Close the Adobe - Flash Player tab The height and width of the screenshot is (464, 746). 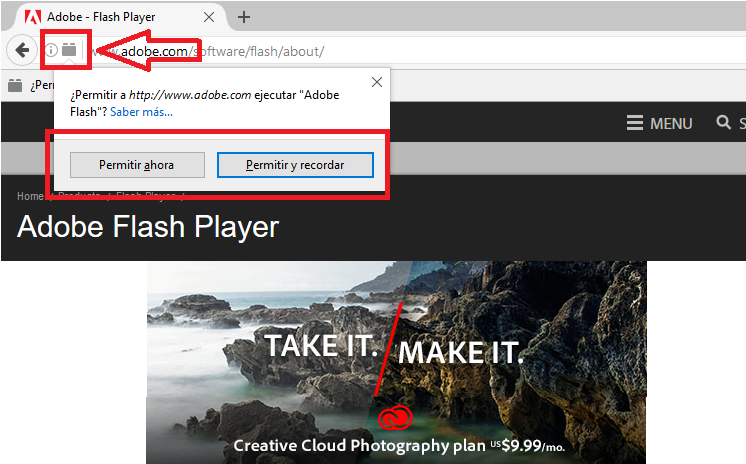pyautogui.click(x=208, y=17)
